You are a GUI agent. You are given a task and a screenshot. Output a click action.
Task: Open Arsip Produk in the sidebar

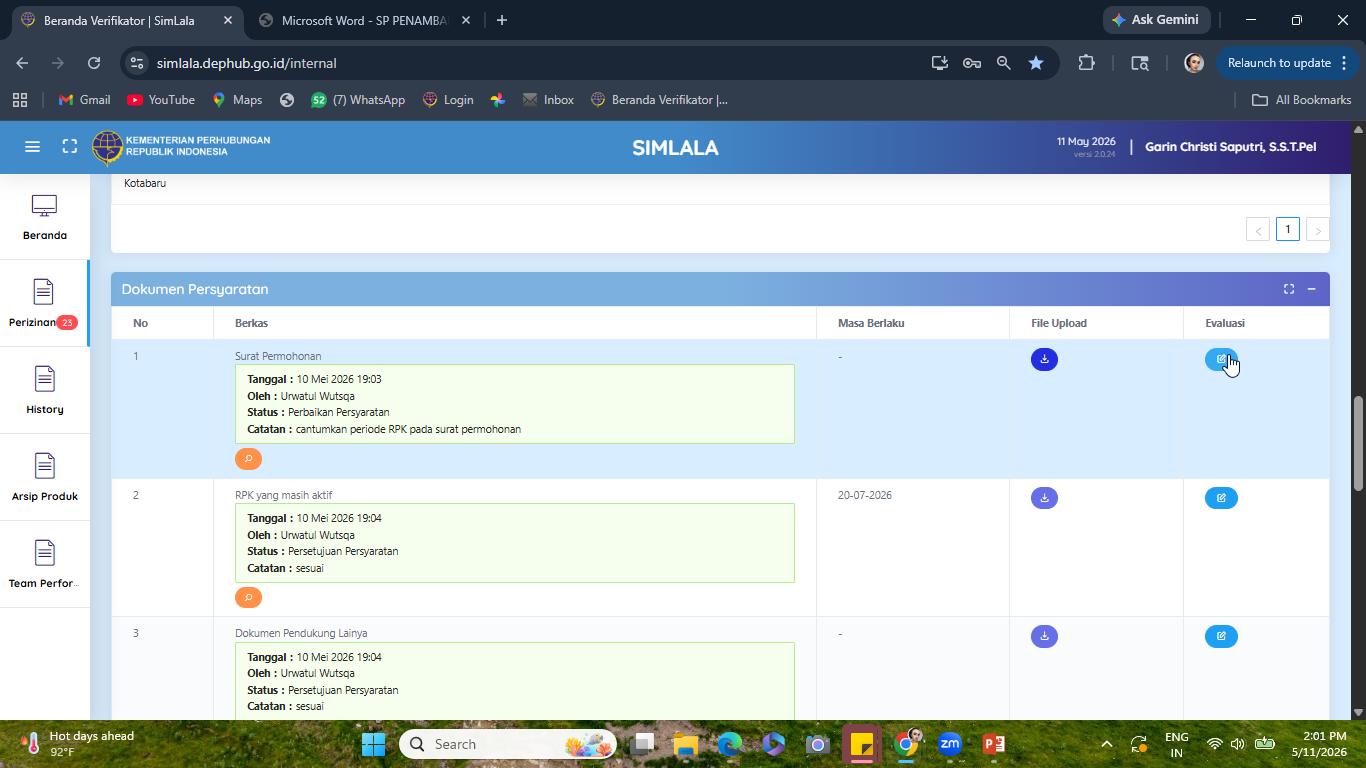pyautogui.click(x=44, y=477)
